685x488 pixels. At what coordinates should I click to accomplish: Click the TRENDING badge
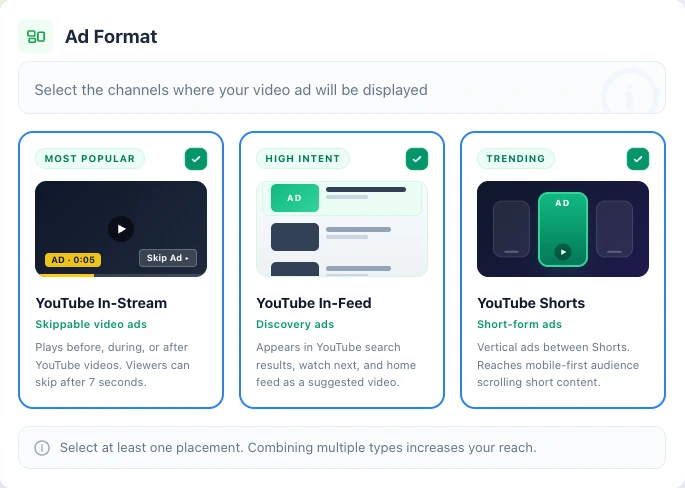[516, 159]
